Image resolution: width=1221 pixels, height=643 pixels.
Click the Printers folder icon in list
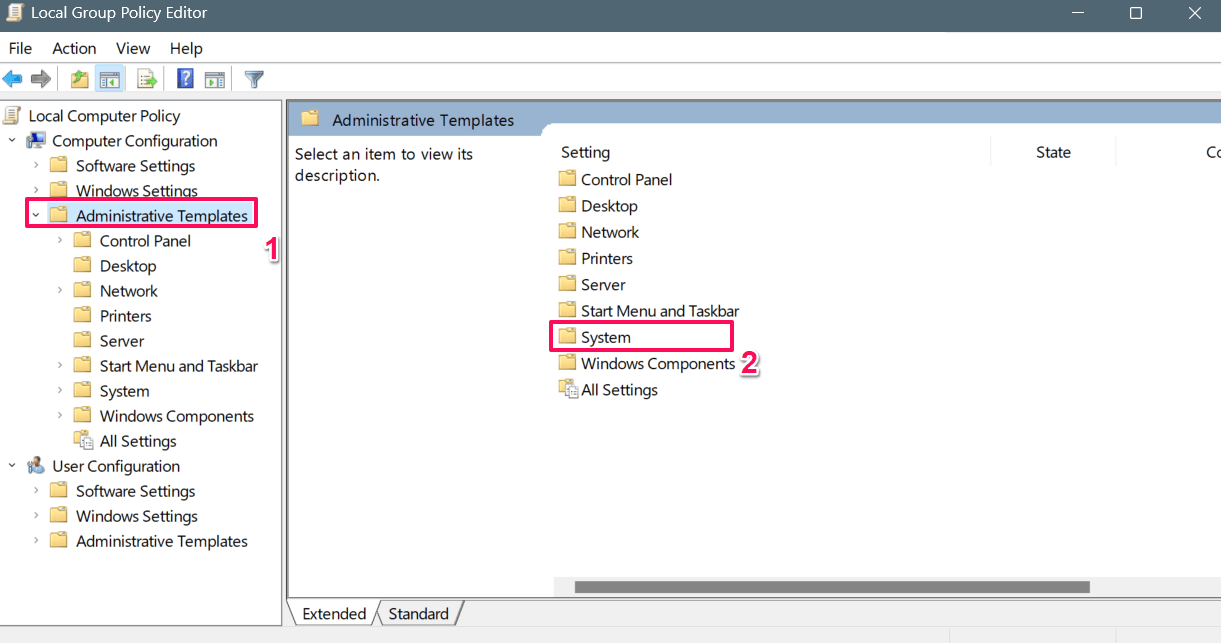[x=567, y=257]
